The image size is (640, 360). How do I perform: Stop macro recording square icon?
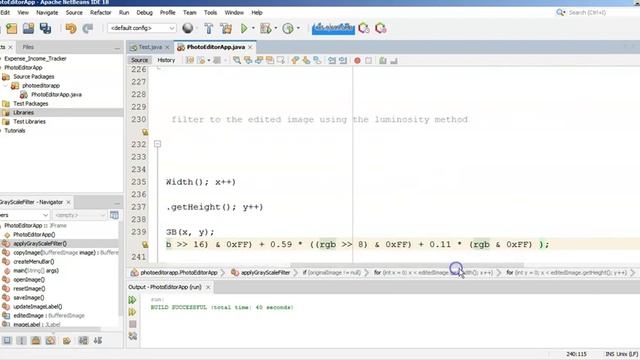(x=369, y=60)
